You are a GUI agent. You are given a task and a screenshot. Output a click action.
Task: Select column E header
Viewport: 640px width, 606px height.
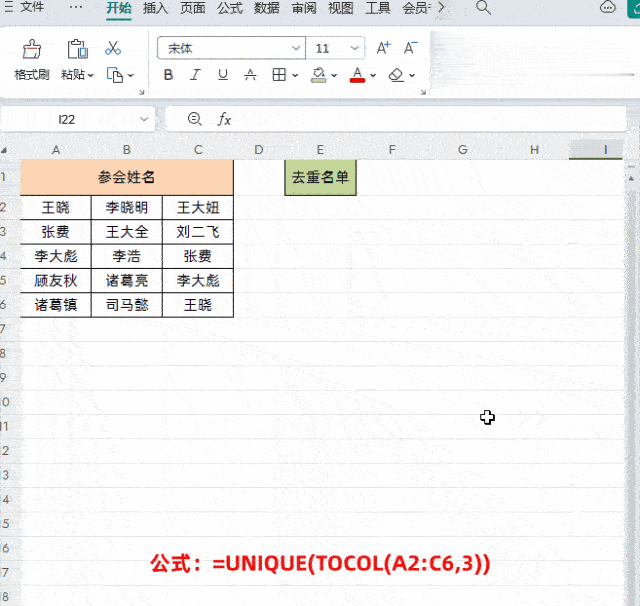320,150
